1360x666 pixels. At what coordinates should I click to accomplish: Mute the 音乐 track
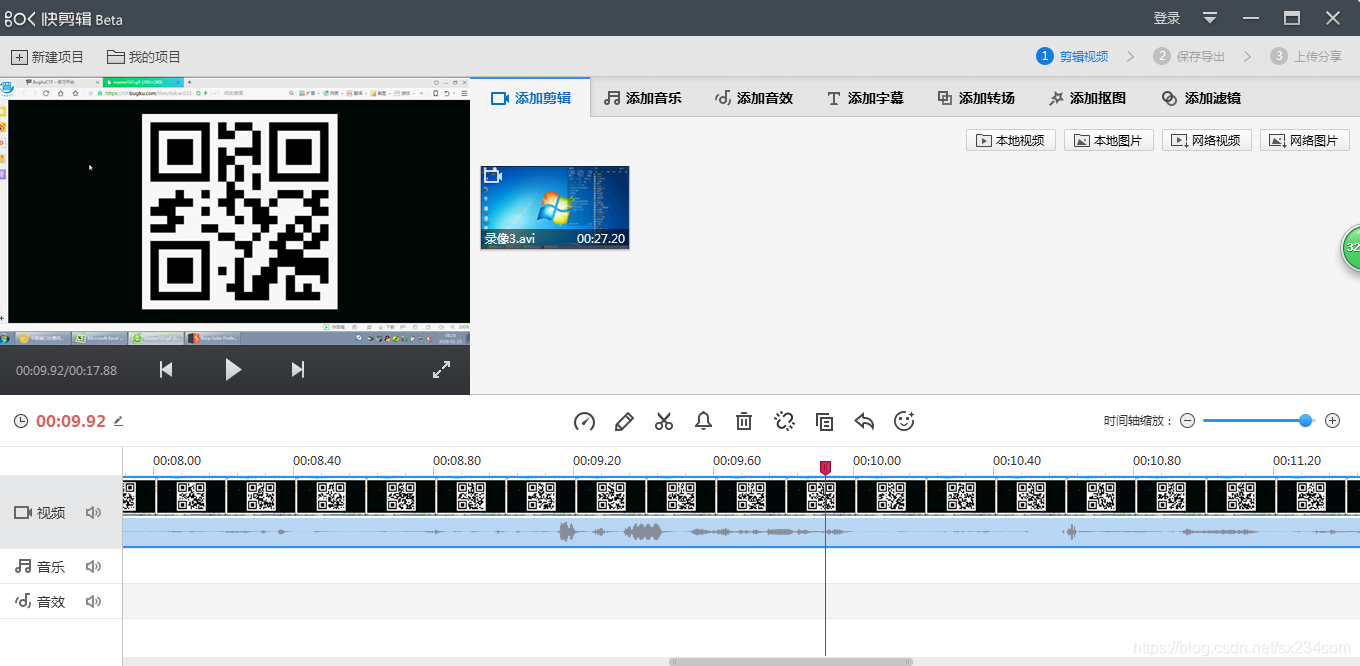(x=93, y=566)
